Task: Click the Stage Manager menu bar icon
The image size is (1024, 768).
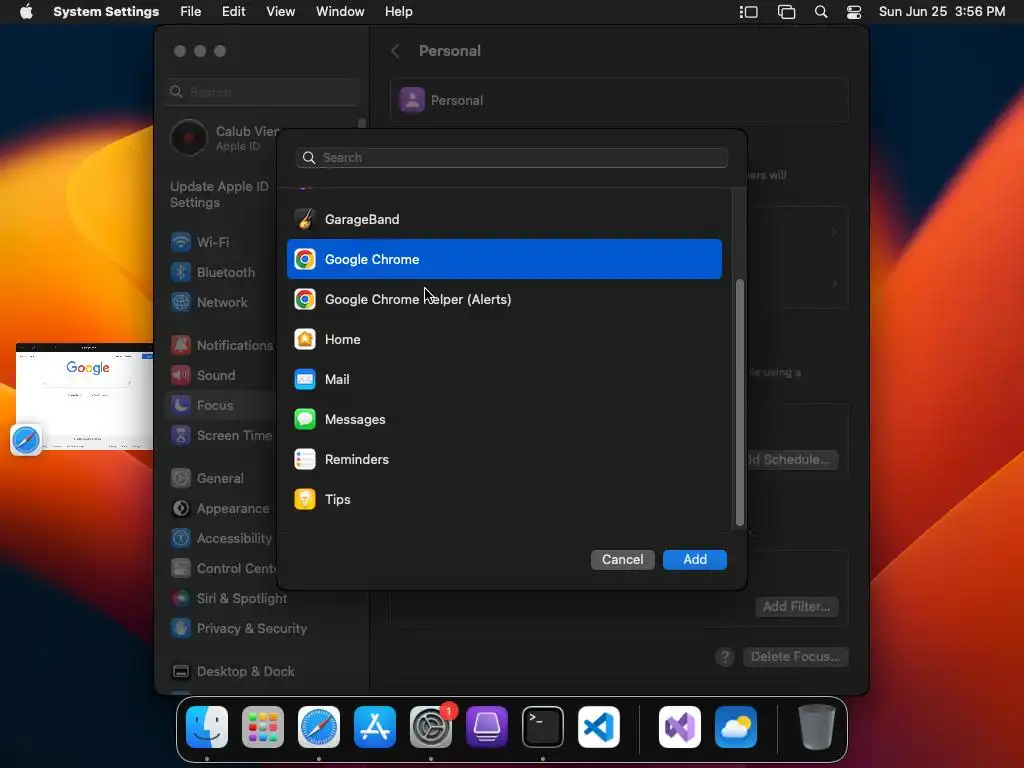Action: [x=748, y=12]
